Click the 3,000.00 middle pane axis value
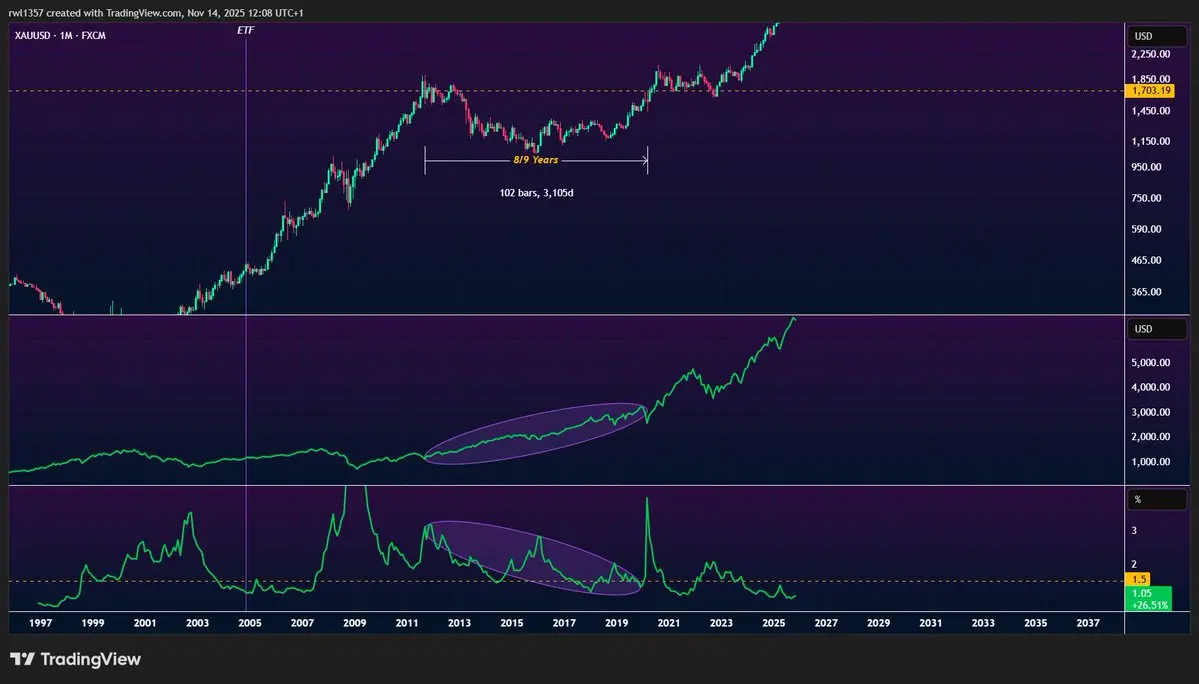This screenshot has width=1199, height=684. click(x=1151, y=412)
